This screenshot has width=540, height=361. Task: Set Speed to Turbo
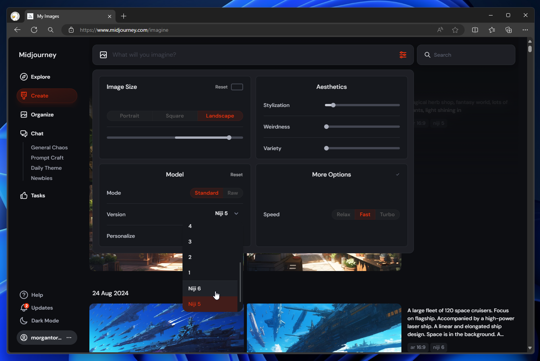point(387,214)
